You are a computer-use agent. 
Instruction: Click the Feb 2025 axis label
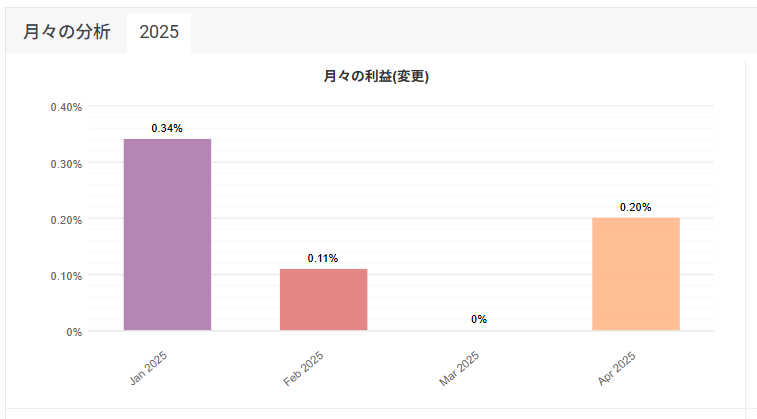pyautogui.click(x=303, y=369)
